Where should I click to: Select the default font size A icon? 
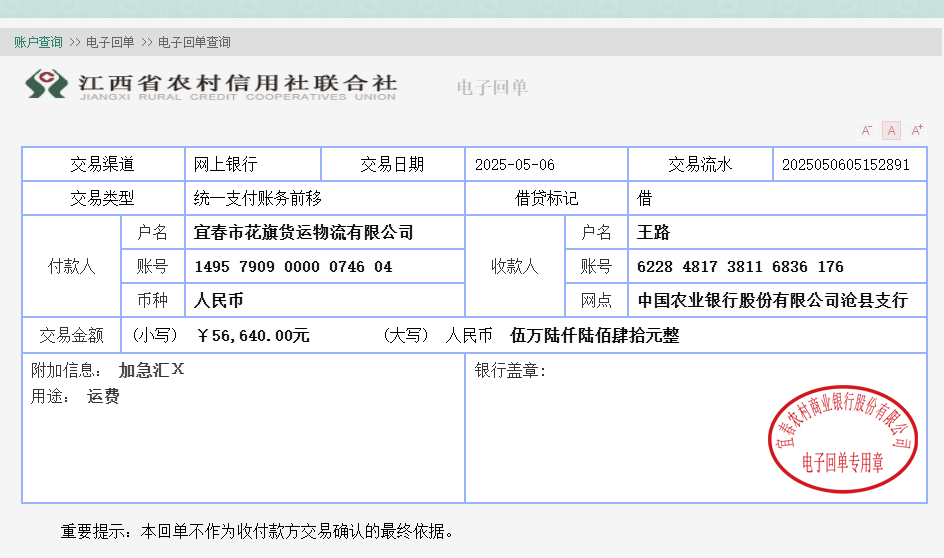point(892,130)
